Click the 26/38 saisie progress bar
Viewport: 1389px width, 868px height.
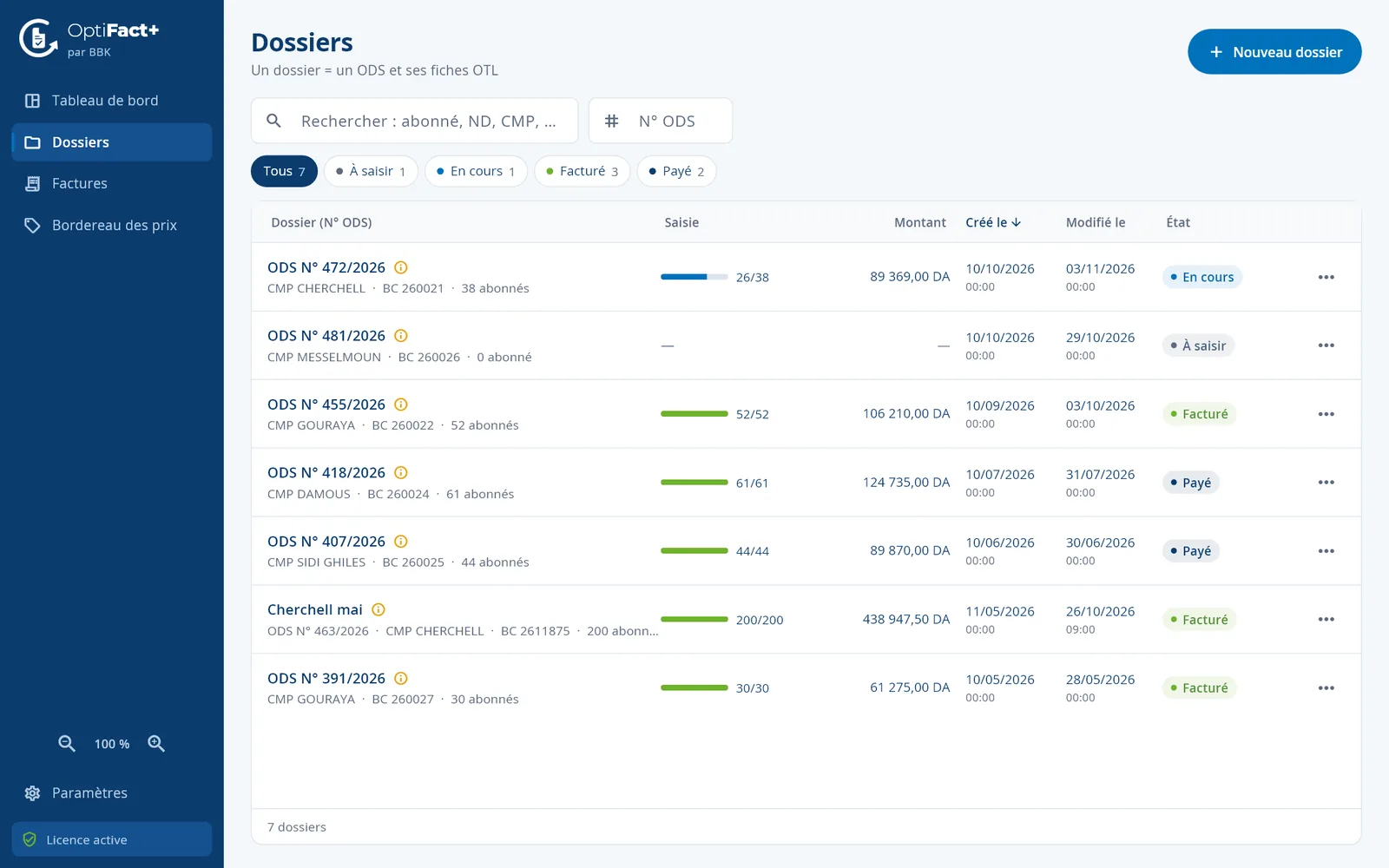[694, 277]
